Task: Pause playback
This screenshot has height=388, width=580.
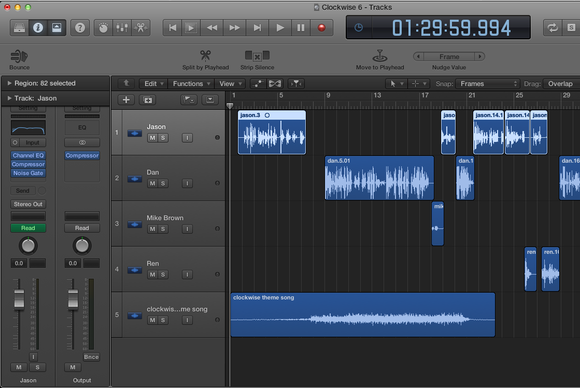Action: (301, 28)
